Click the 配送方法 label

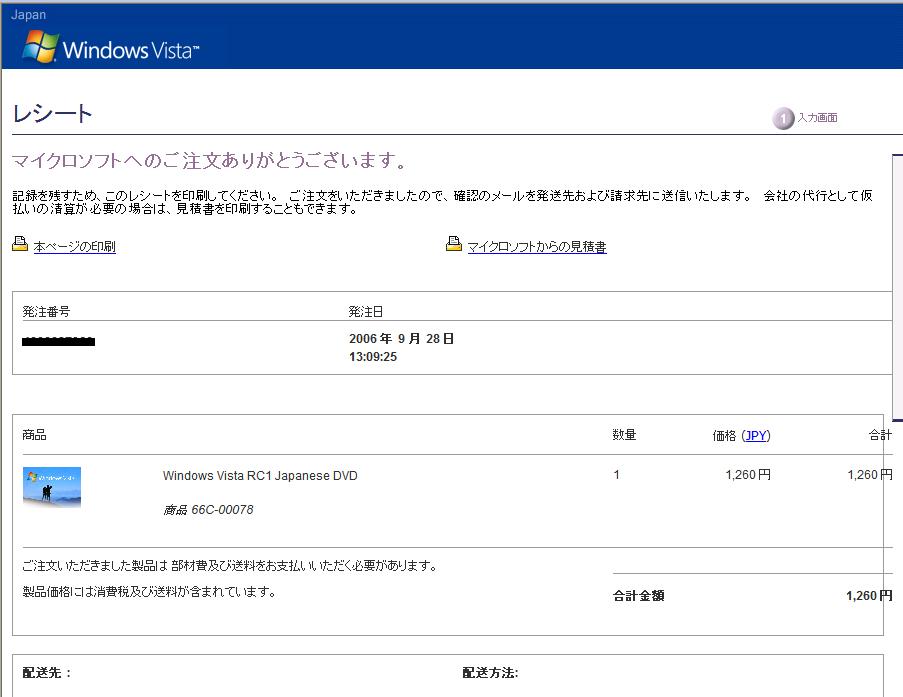click(x=490, y=673)
